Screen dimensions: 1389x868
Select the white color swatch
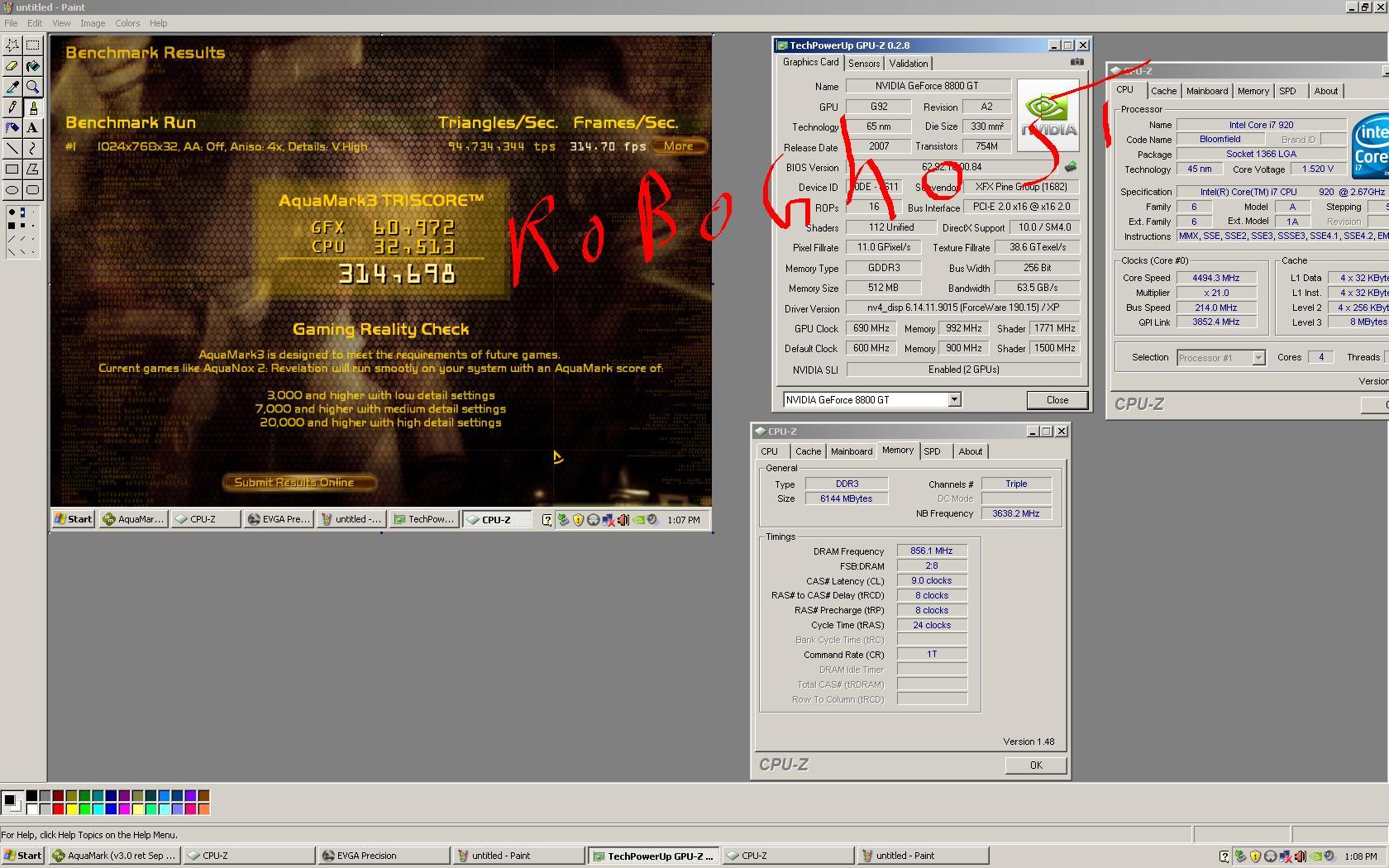pyautogui.click(x=31, y=808)
